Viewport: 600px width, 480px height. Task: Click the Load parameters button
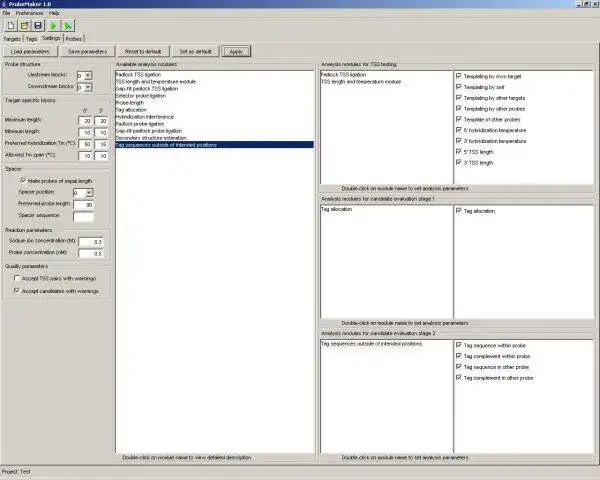coord(30,51)
